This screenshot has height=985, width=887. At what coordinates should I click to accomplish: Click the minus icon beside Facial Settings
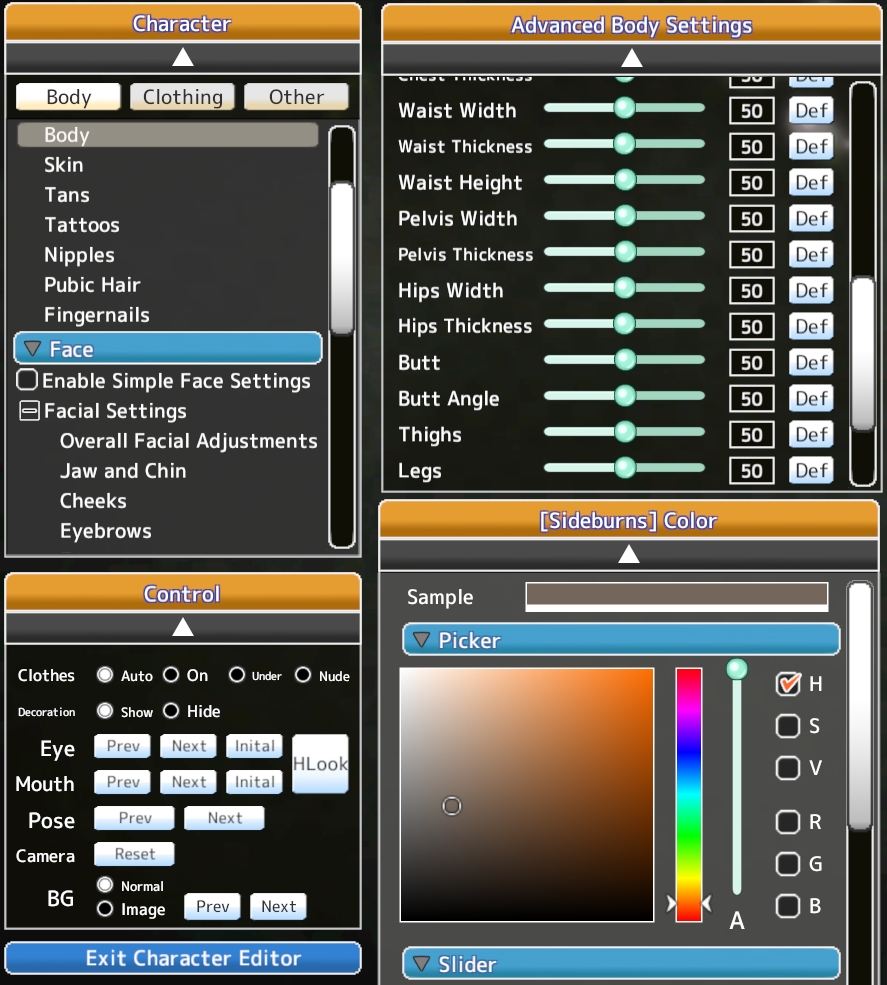tap(29, 411)
